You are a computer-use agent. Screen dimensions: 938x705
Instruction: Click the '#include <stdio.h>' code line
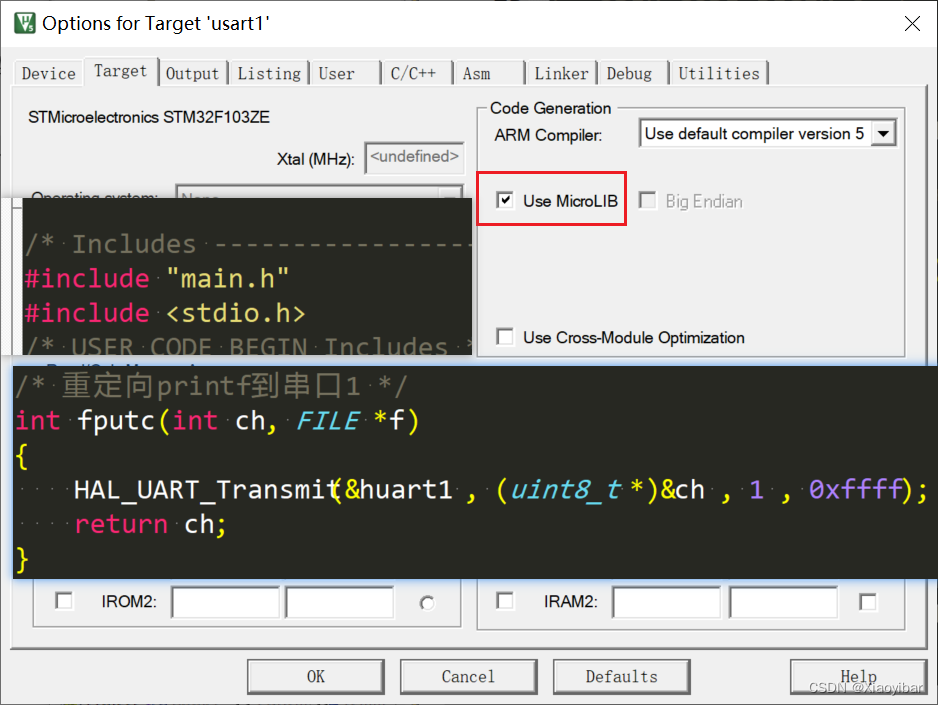click(165, 313)
